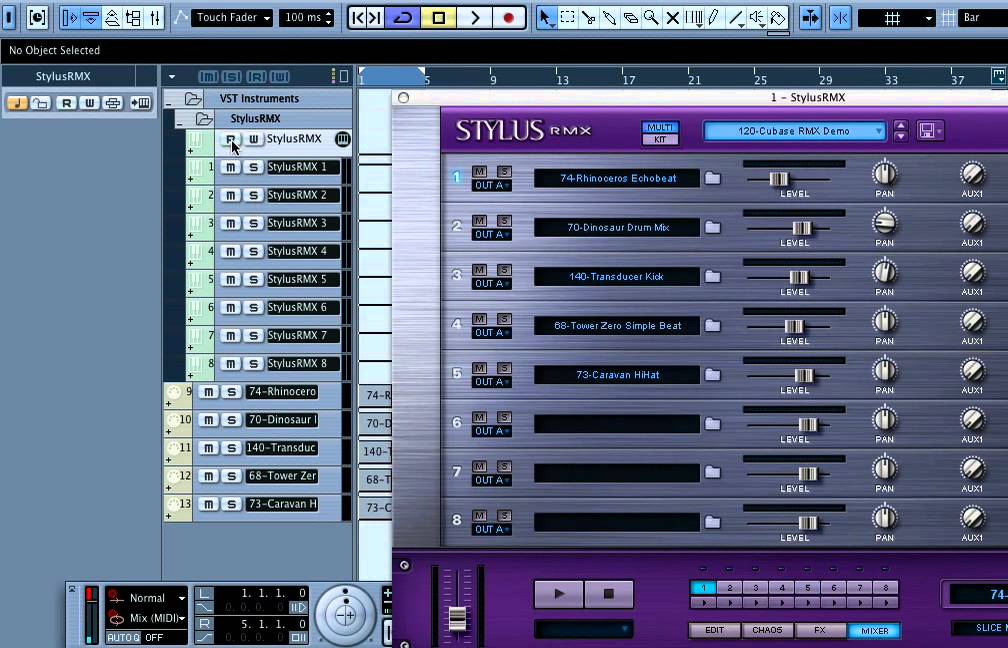Open the 120-Cubase RMX Demo preset dropdown
This screenshot has width=1008, height=648.
(x=795, y=131)
